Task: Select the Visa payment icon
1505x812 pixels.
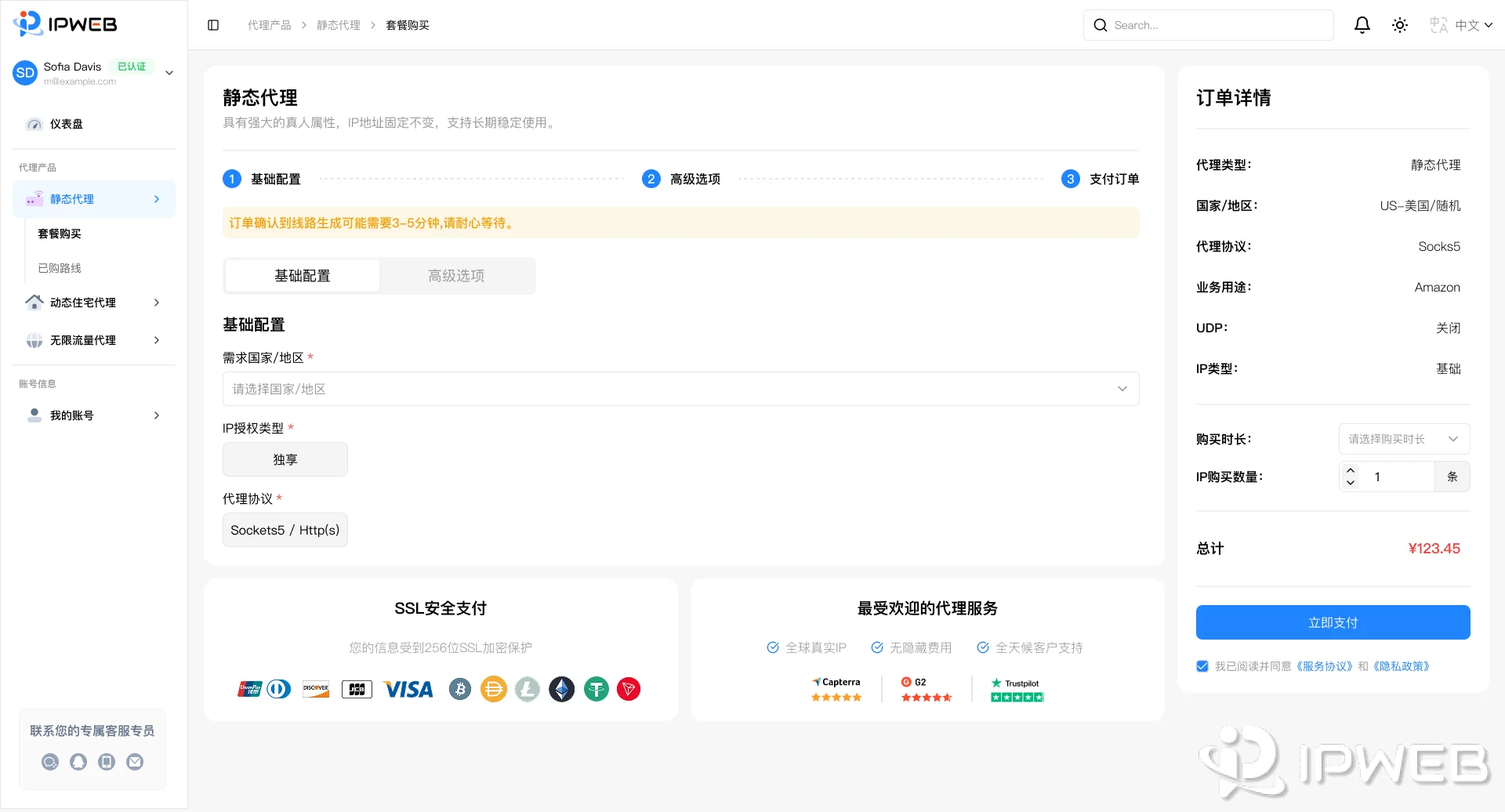Action: pos(408,689)
